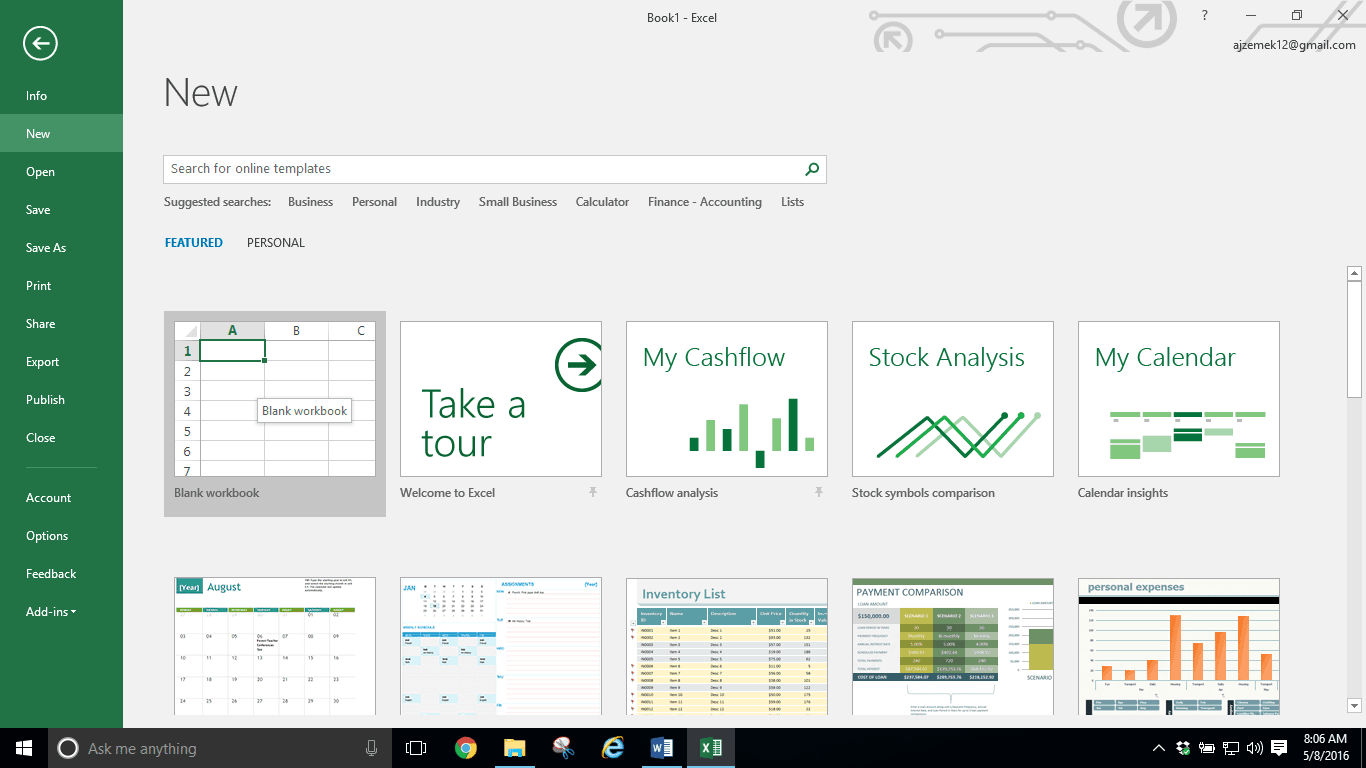Click the template search magnifier icon

point(812,169)
